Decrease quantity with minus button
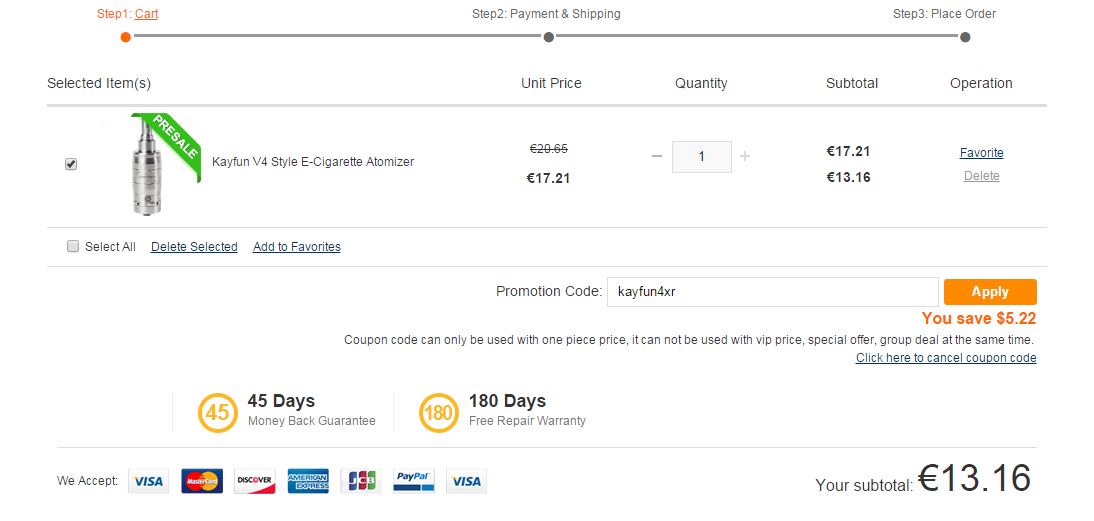Screen dimensions: 1094x521 point(656,156)
